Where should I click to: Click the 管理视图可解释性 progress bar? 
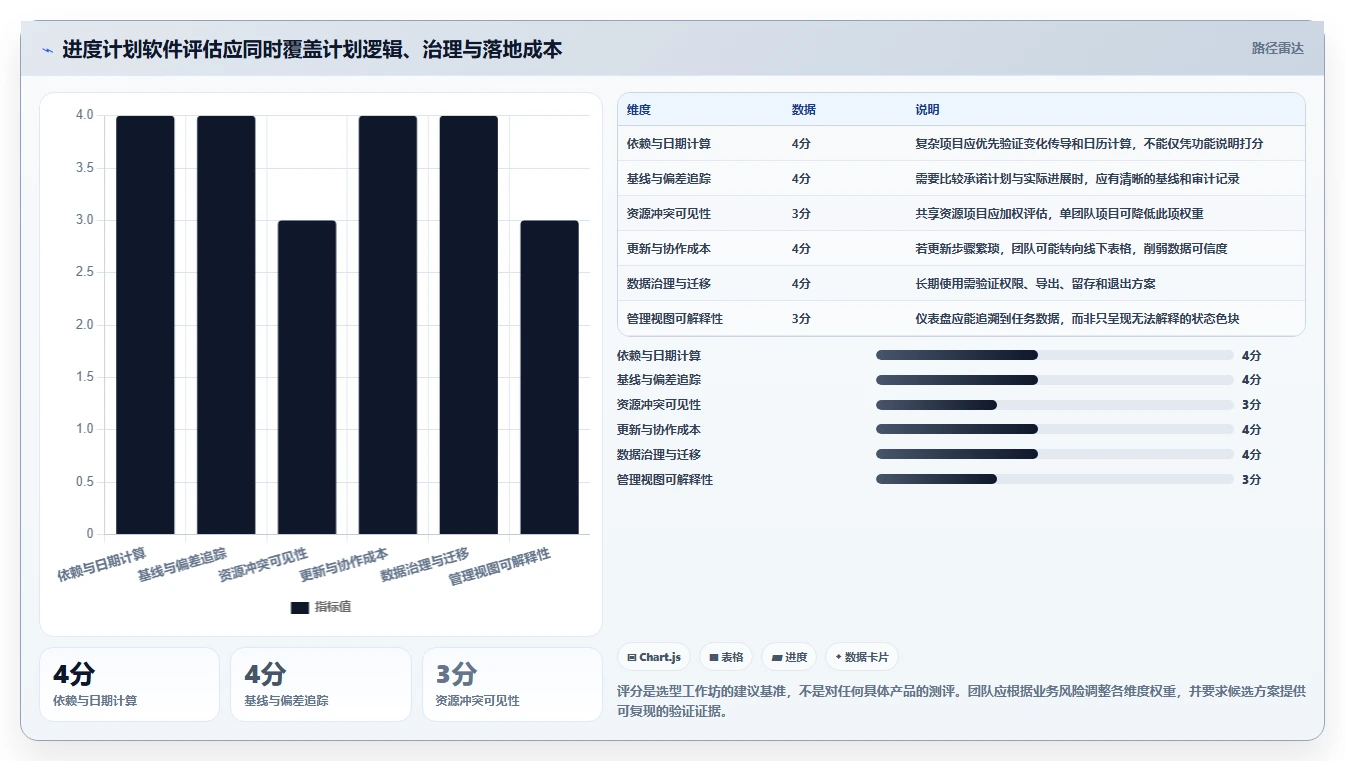(1055, 479)
